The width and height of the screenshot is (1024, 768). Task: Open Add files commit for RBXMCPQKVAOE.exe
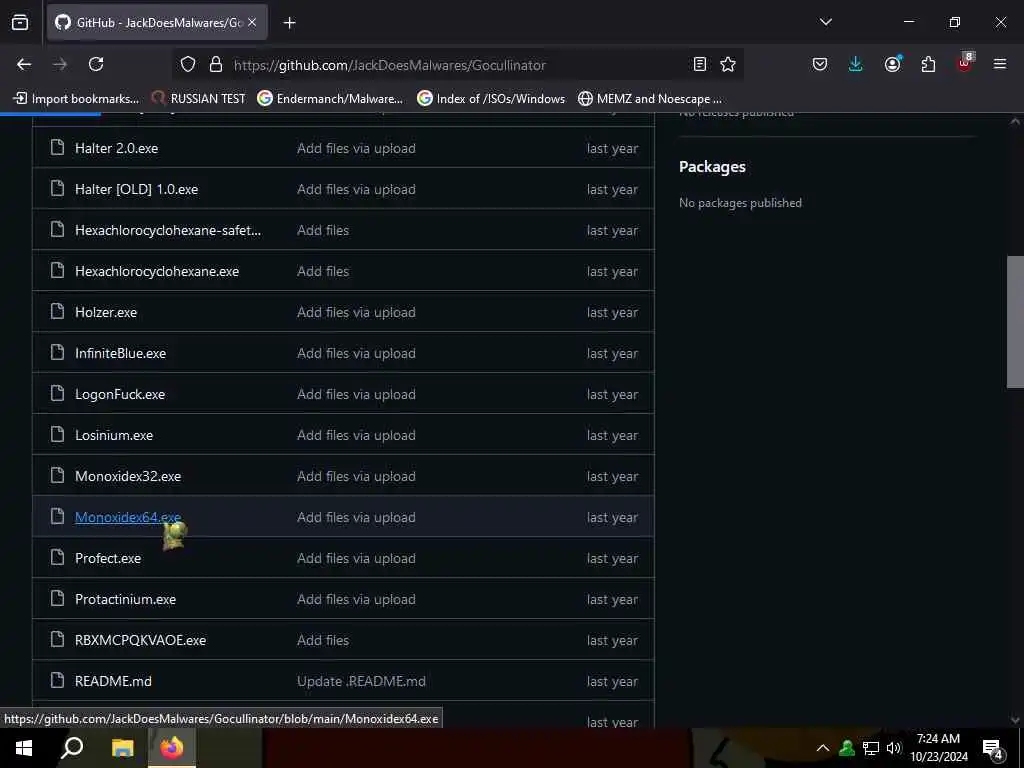[323, 640]
